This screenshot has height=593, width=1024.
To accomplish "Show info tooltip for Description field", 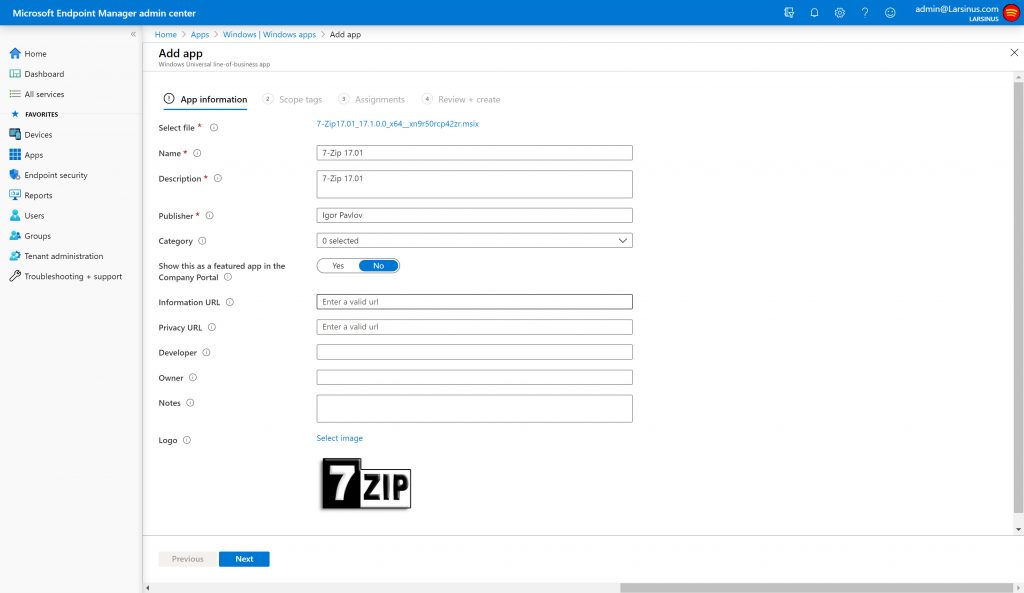I will tap(218, 178).
